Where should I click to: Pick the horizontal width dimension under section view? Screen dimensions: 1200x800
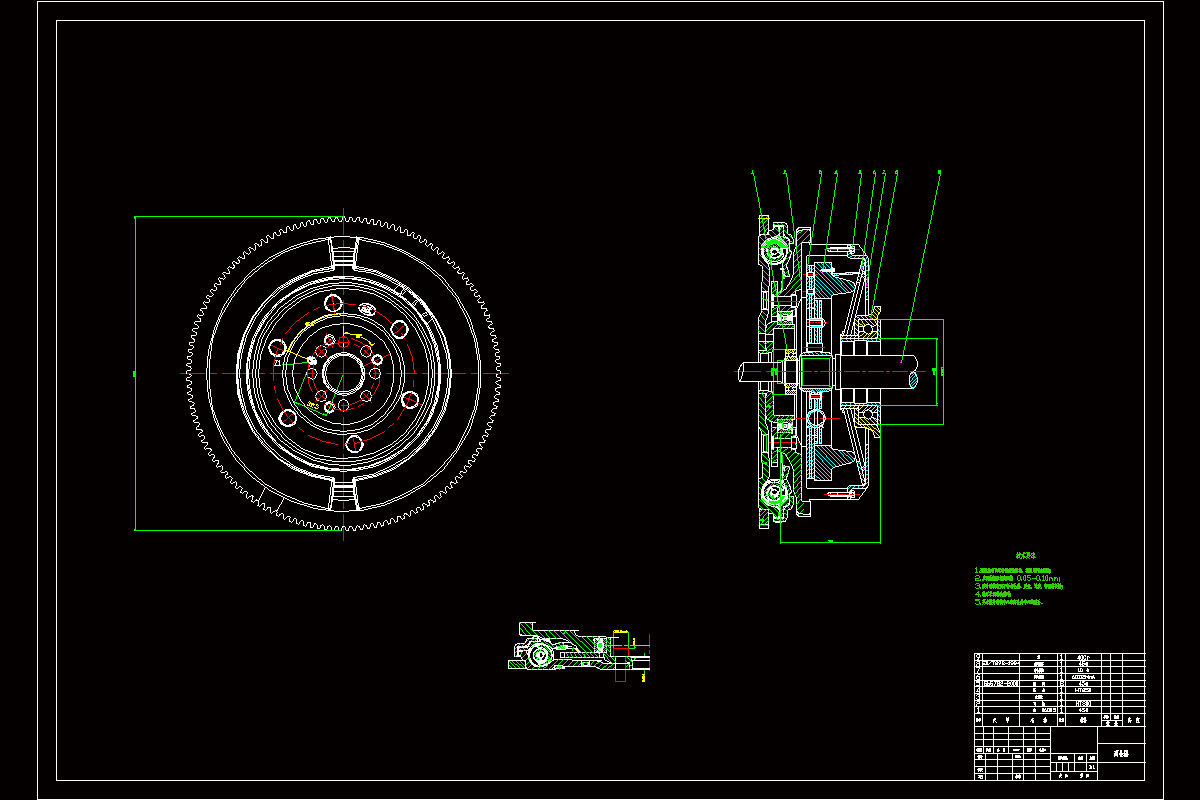830,541
